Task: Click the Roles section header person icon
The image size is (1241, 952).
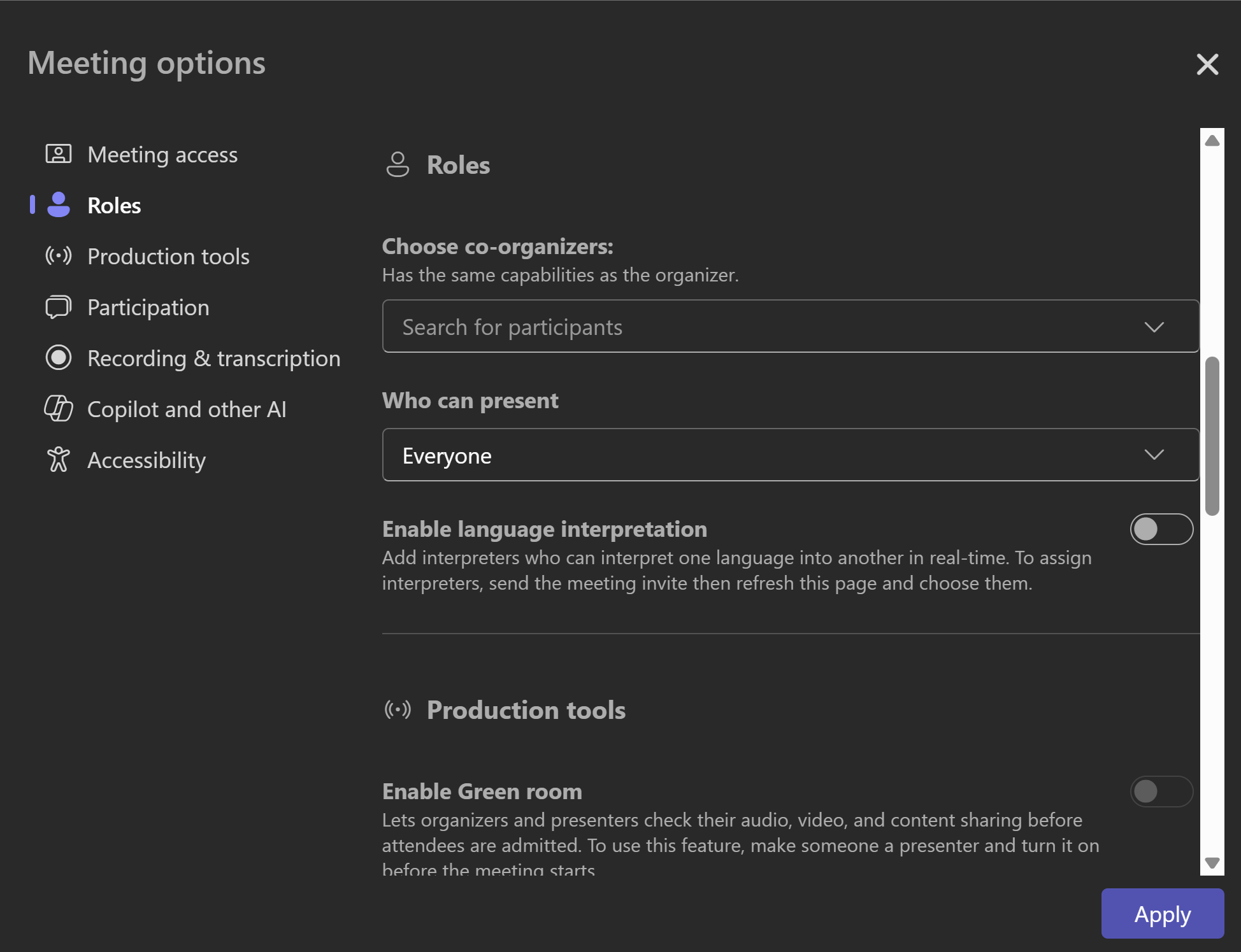Action: click(x=398, y=165)
